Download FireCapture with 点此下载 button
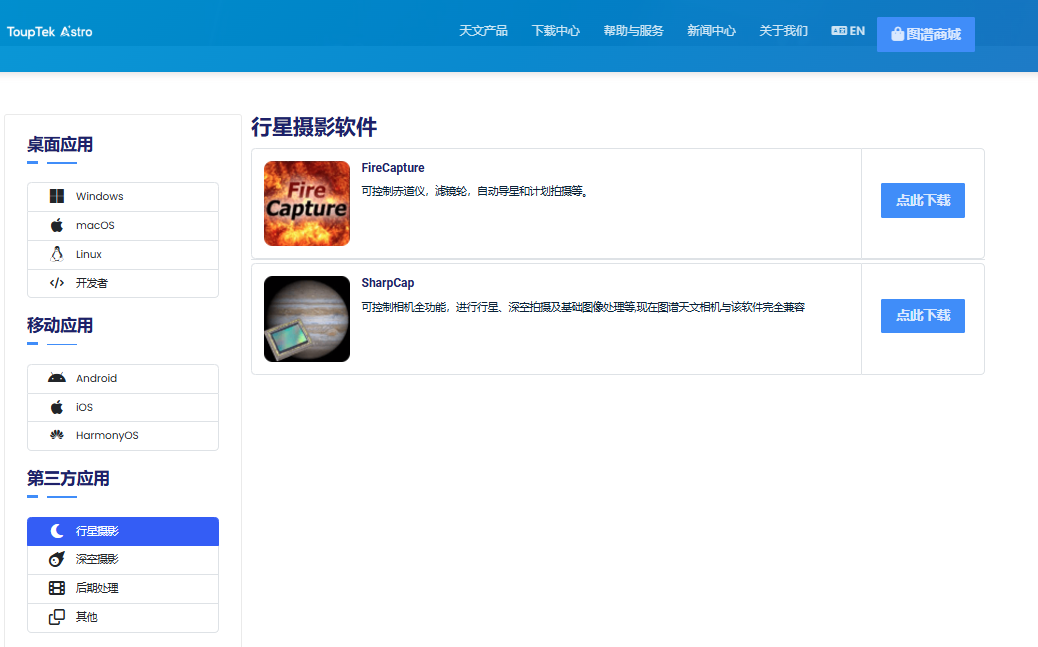 [x=922, y=200]
